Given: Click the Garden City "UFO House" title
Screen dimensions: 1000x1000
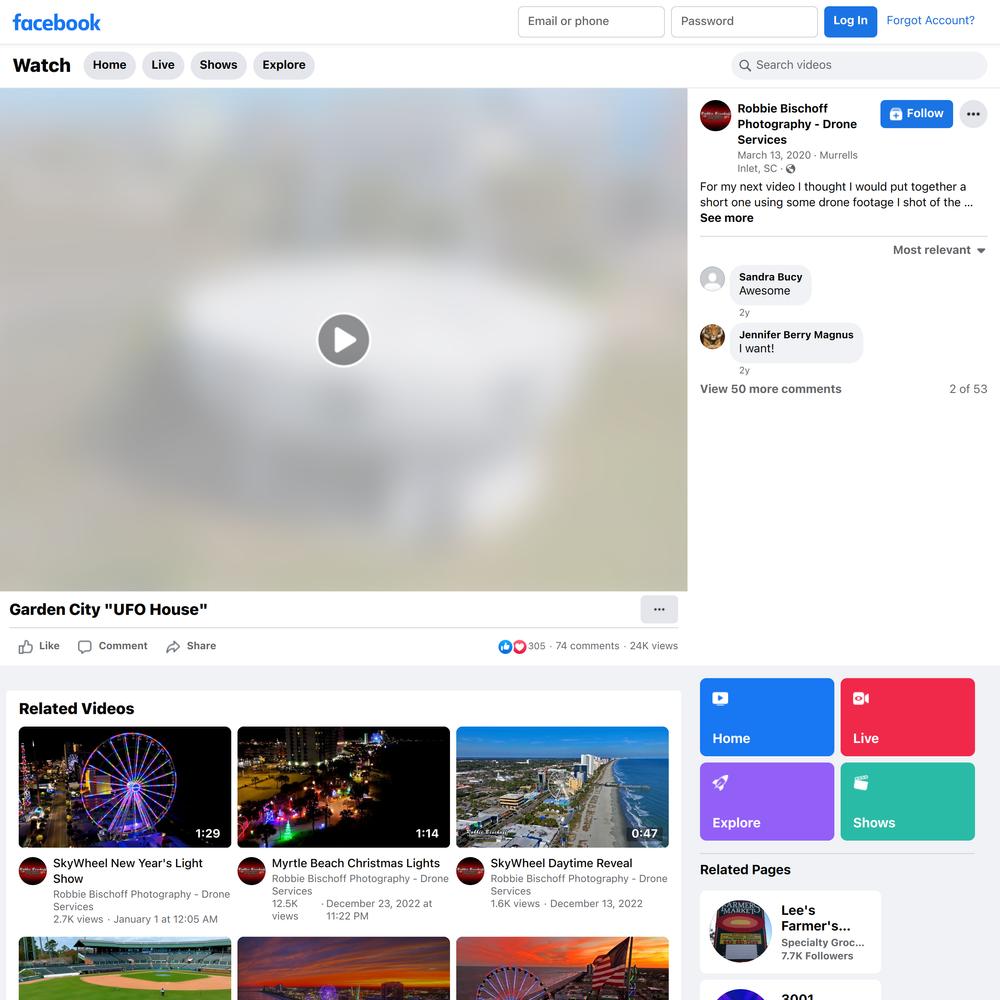Looking at the screenshot, I should click(108, 610).
